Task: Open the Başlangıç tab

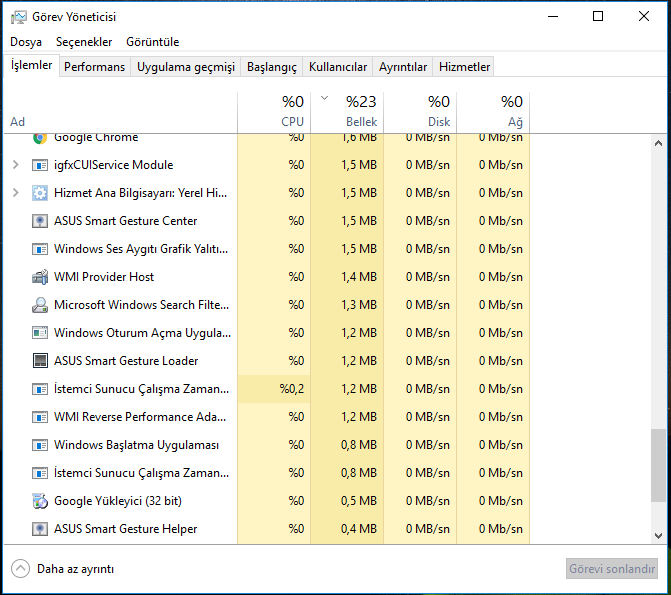Action: click(272, 67)
